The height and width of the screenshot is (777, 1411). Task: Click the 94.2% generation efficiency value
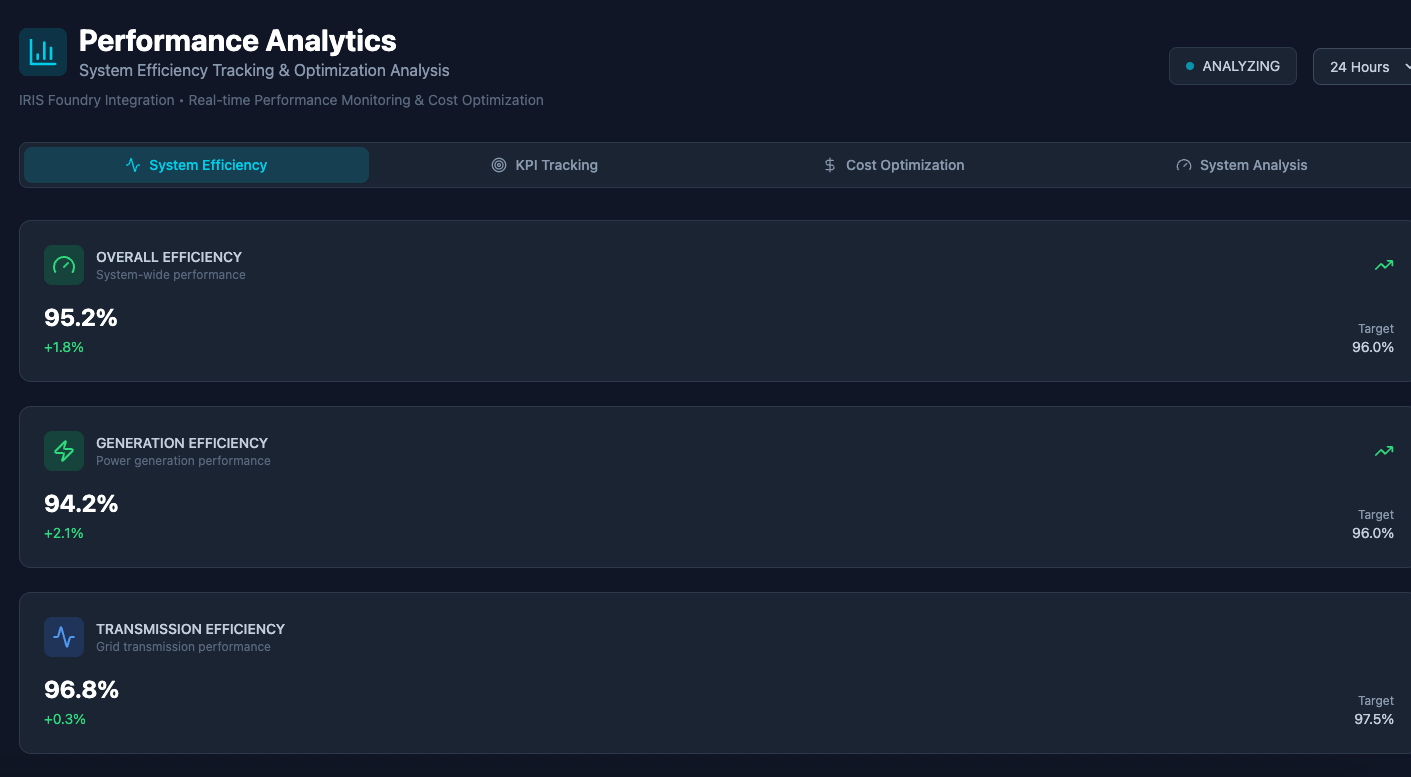pos(81,504)
